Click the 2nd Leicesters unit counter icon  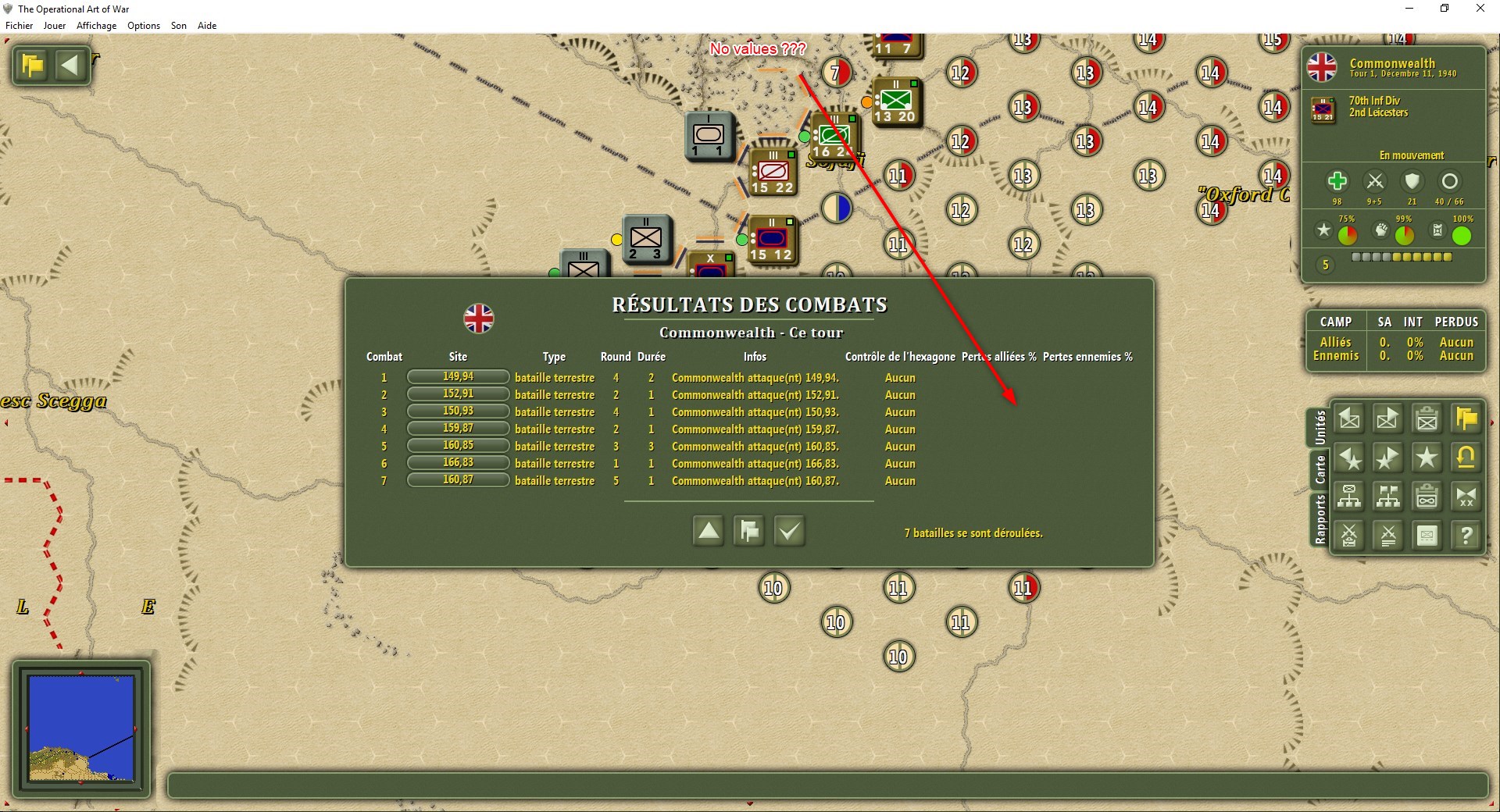click(1323, 109)
